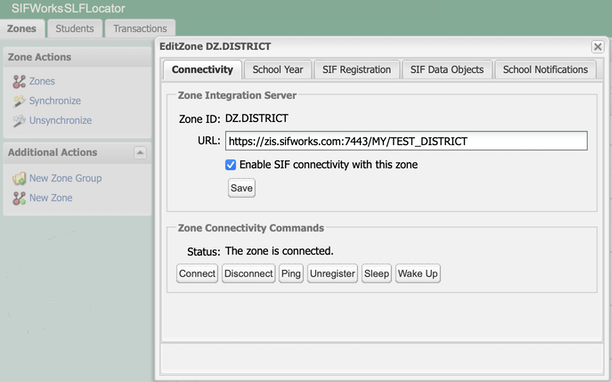Click the Unsynchronize wand icon

click(x=19, y=121)
